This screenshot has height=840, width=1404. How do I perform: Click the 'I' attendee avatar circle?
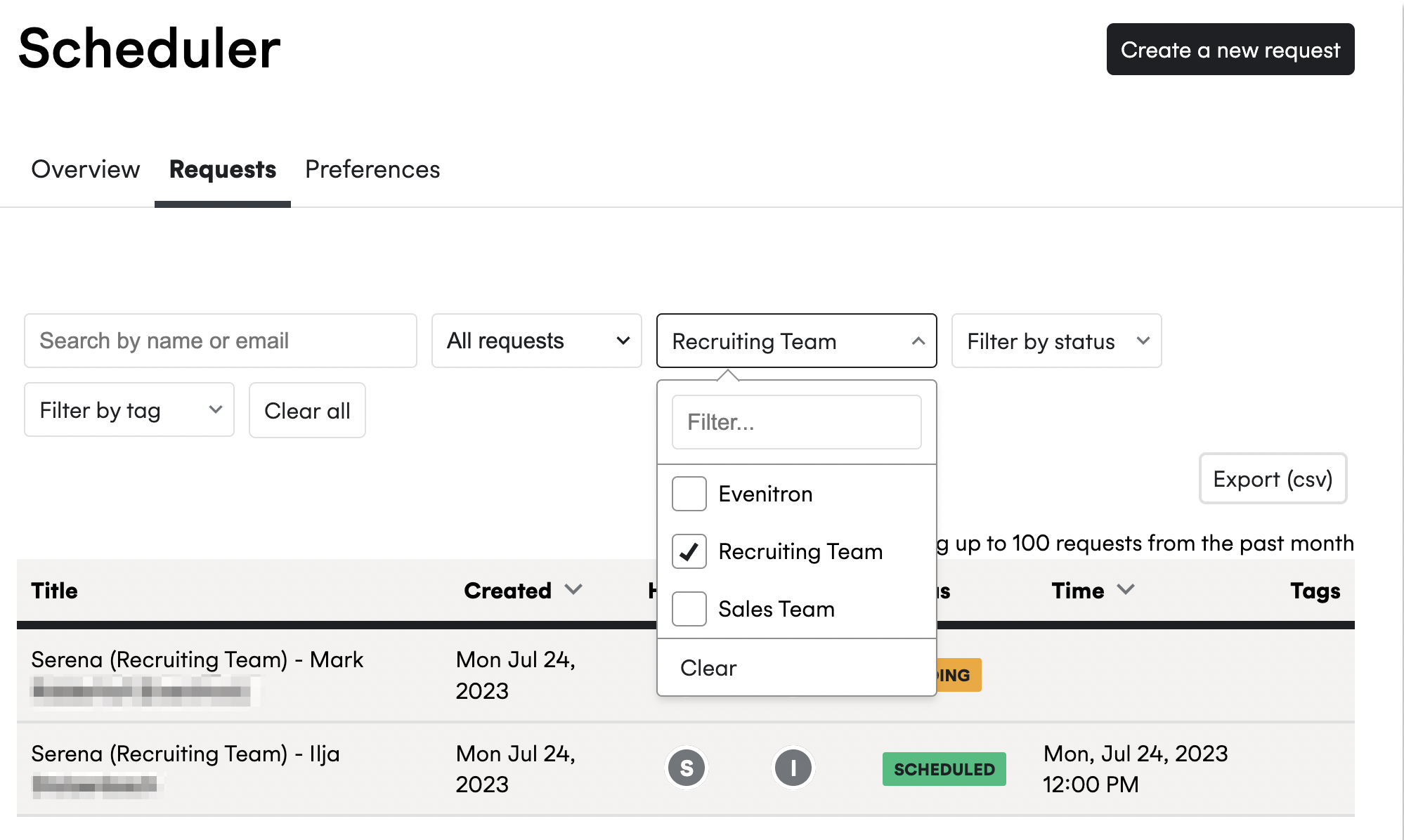click(793, 768)
